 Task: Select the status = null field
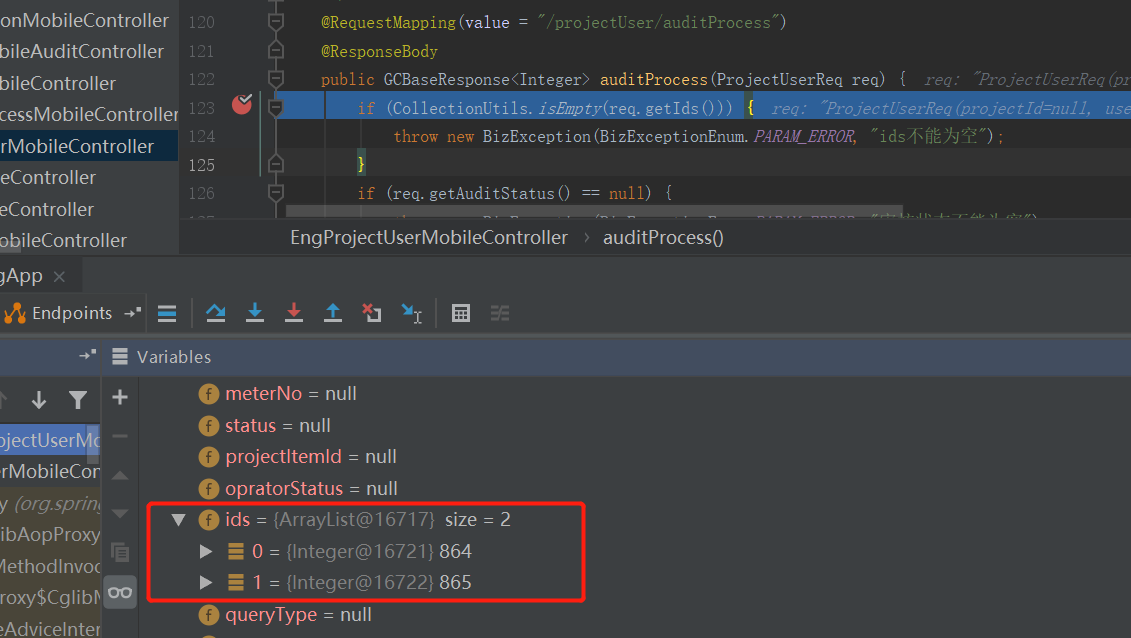[x=278, y=425]
